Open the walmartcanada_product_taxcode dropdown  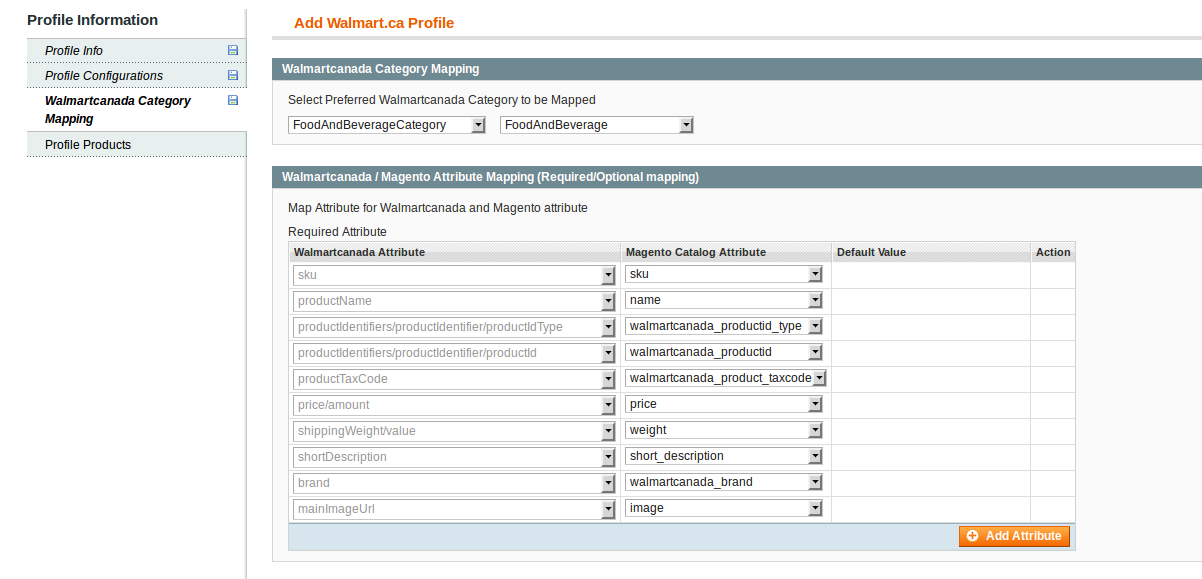726,378
